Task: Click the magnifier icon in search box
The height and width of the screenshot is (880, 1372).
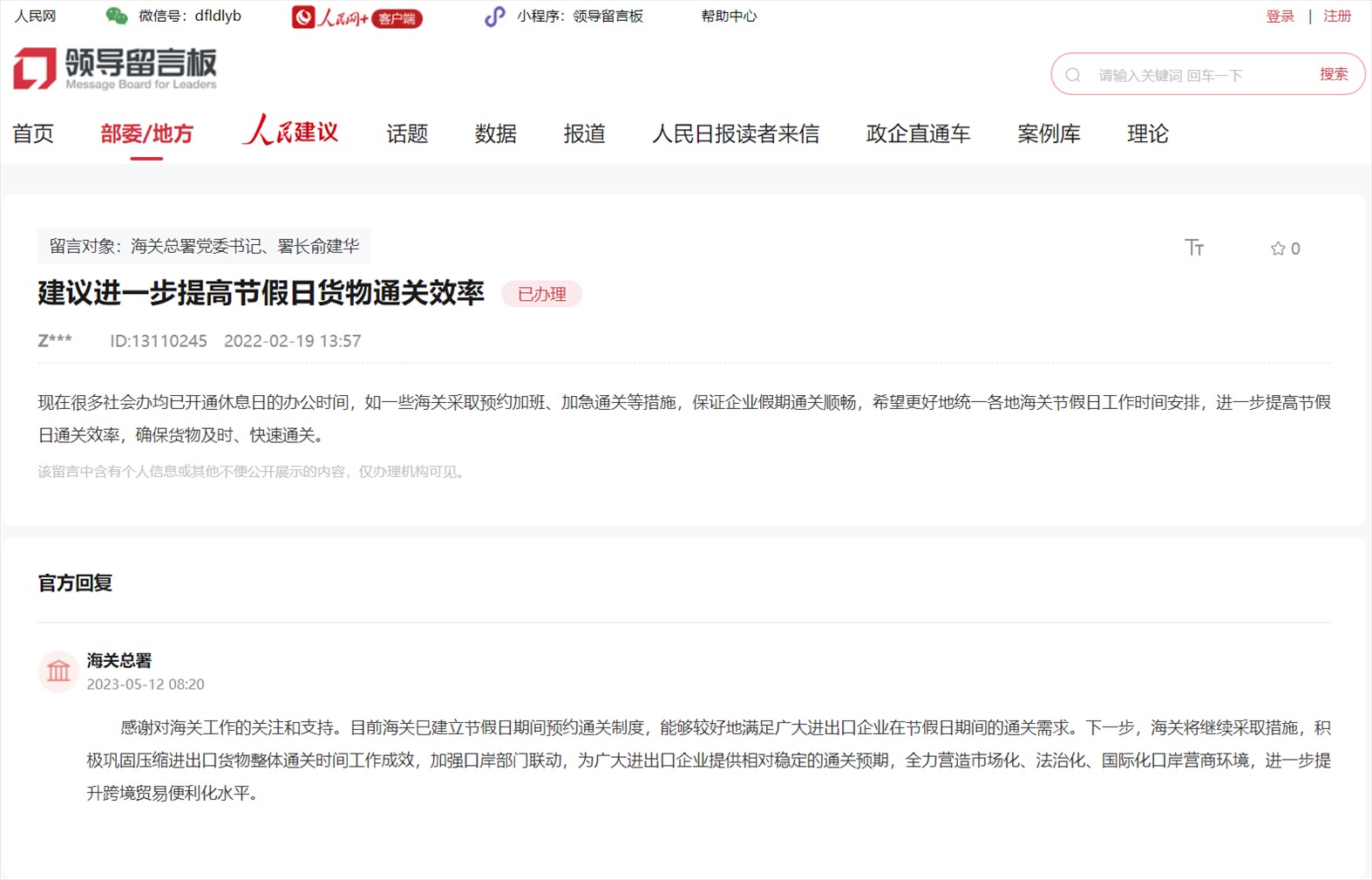Action: tap(1073, 75)
